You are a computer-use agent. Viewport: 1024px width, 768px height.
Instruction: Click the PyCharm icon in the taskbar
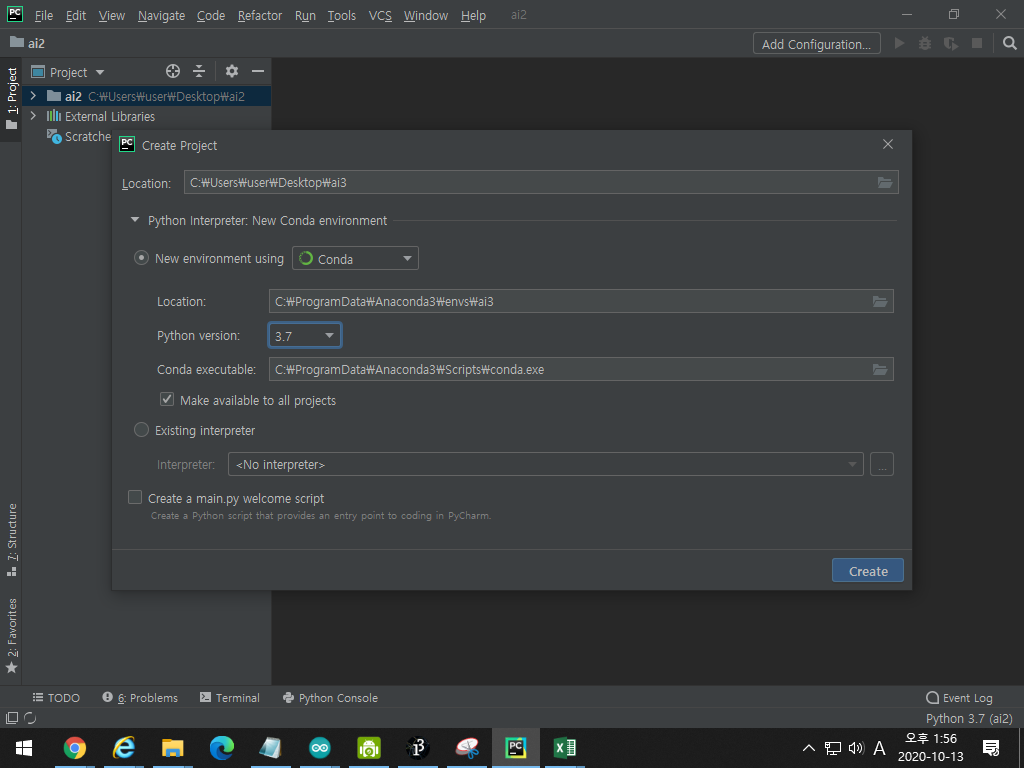click(515, 748)
